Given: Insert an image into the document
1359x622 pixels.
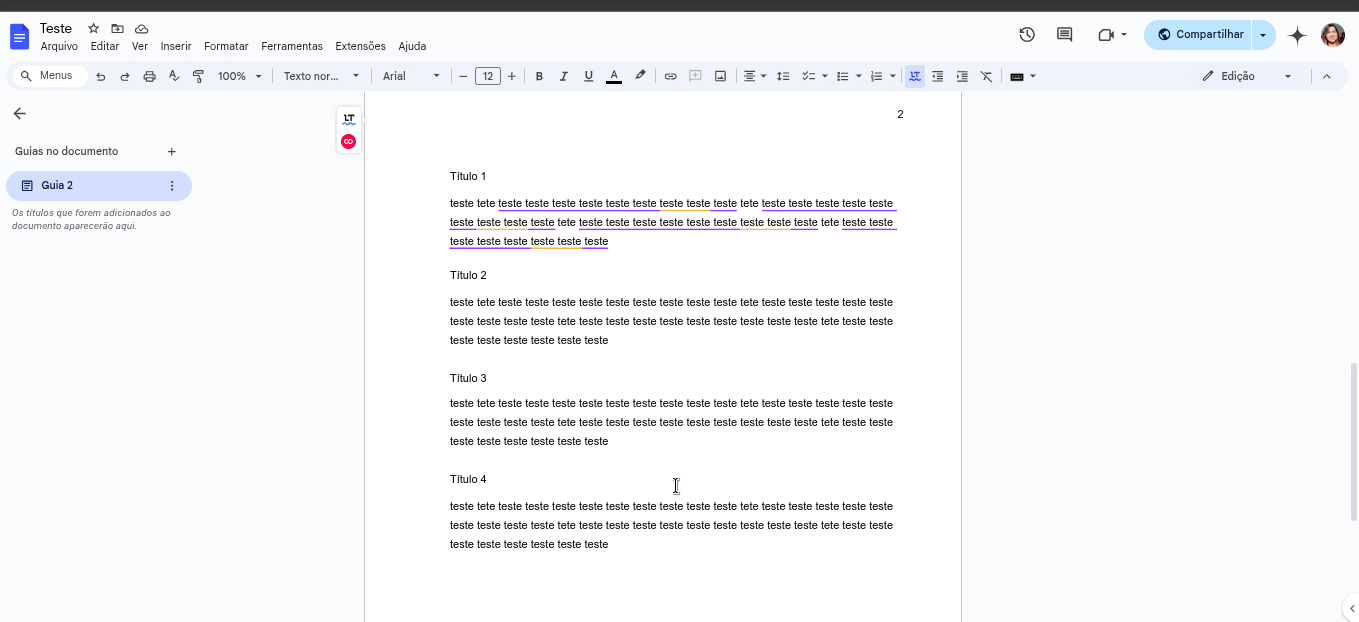Looking at the screenshot, I should click(x=719, y=75).
